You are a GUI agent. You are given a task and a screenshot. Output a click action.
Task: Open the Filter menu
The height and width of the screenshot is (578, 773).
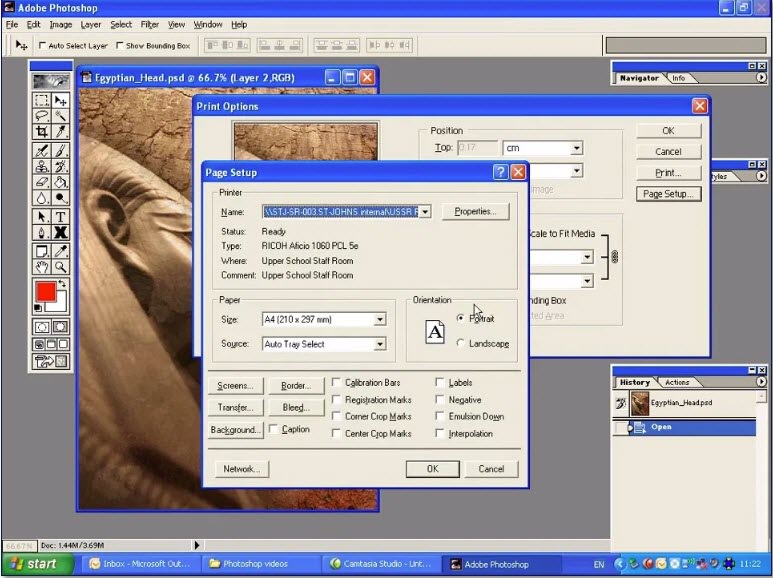[x=150, y=24]
